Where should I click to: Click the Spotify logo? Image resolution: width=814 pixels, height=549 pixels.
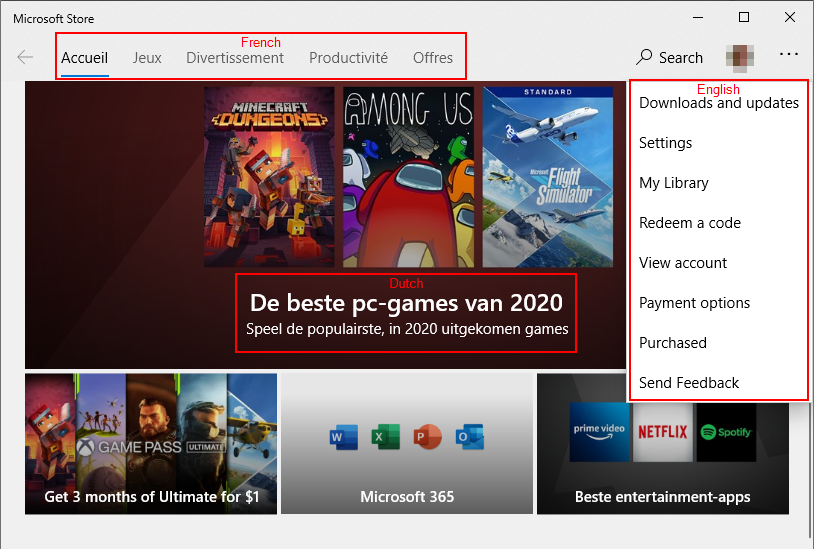(726, 432)
